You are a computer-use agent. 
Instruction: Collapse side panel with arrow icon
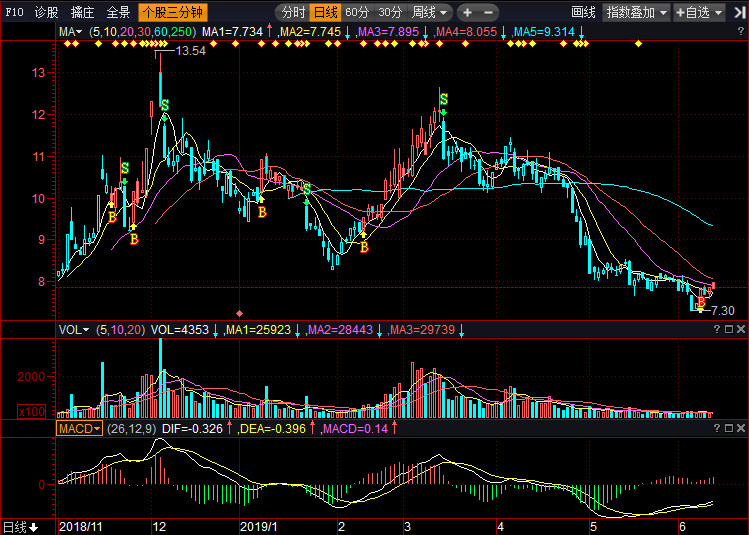click(739, 12)
